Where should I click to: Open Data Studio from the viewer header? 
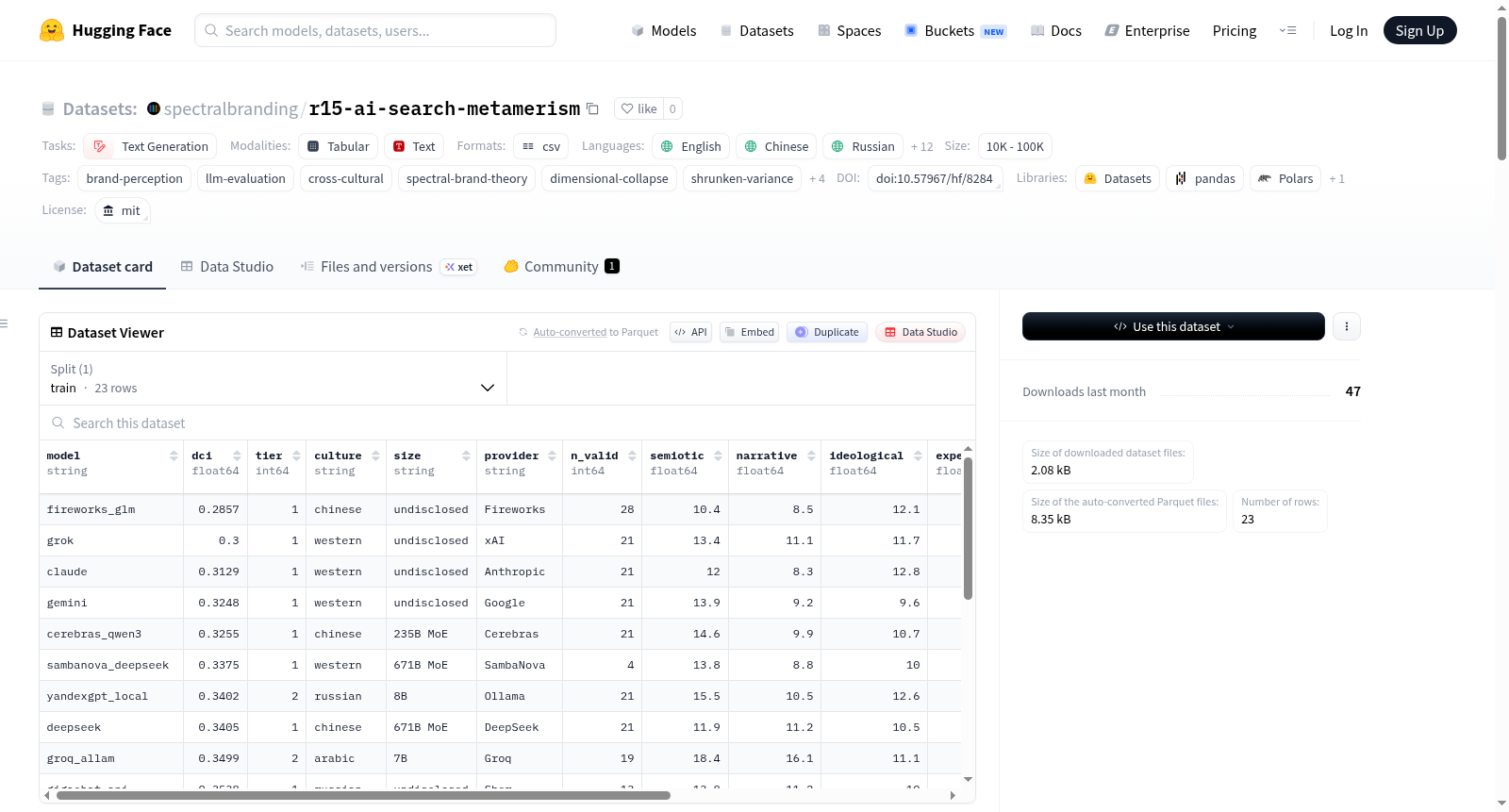[920, 332]
